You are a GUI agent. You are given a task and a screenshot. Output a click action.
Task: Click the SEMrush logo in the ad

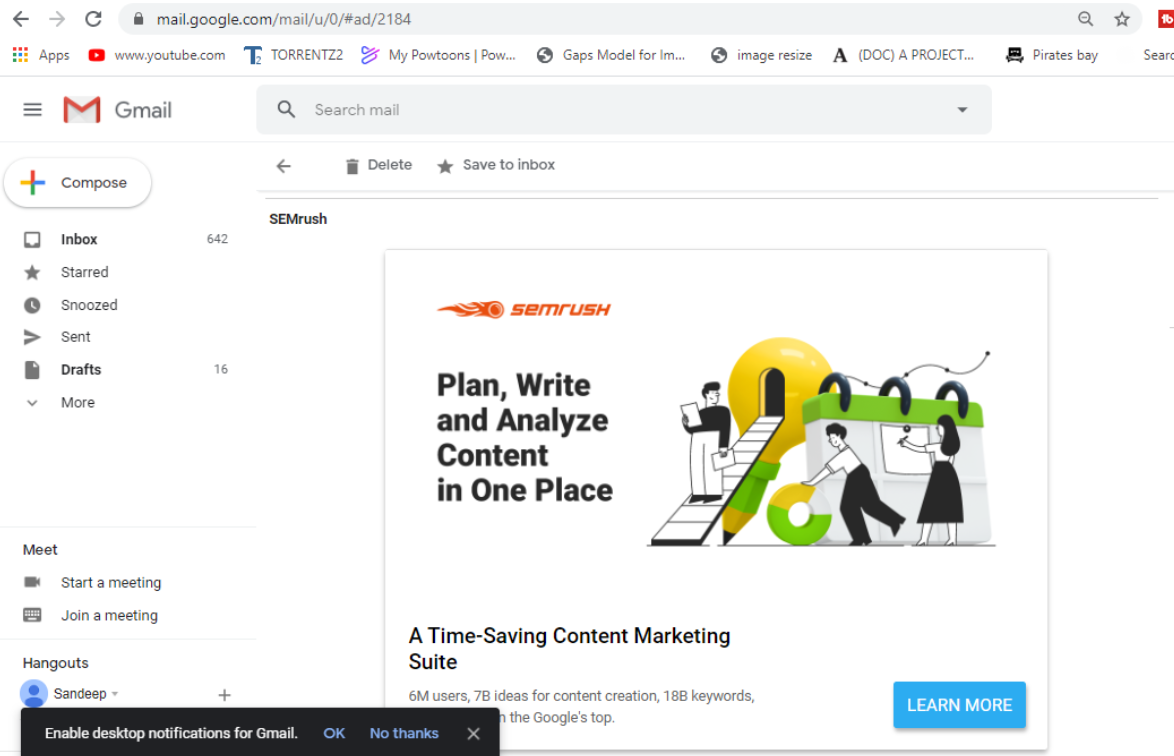pos(524,308)
